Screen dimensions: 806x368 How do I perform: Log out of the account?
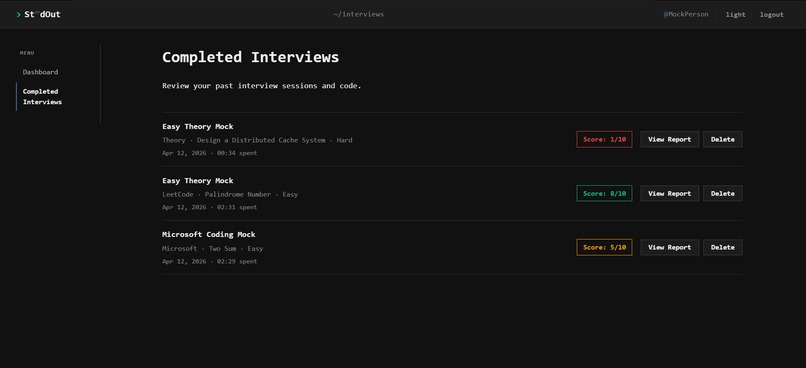coord(772,14)
